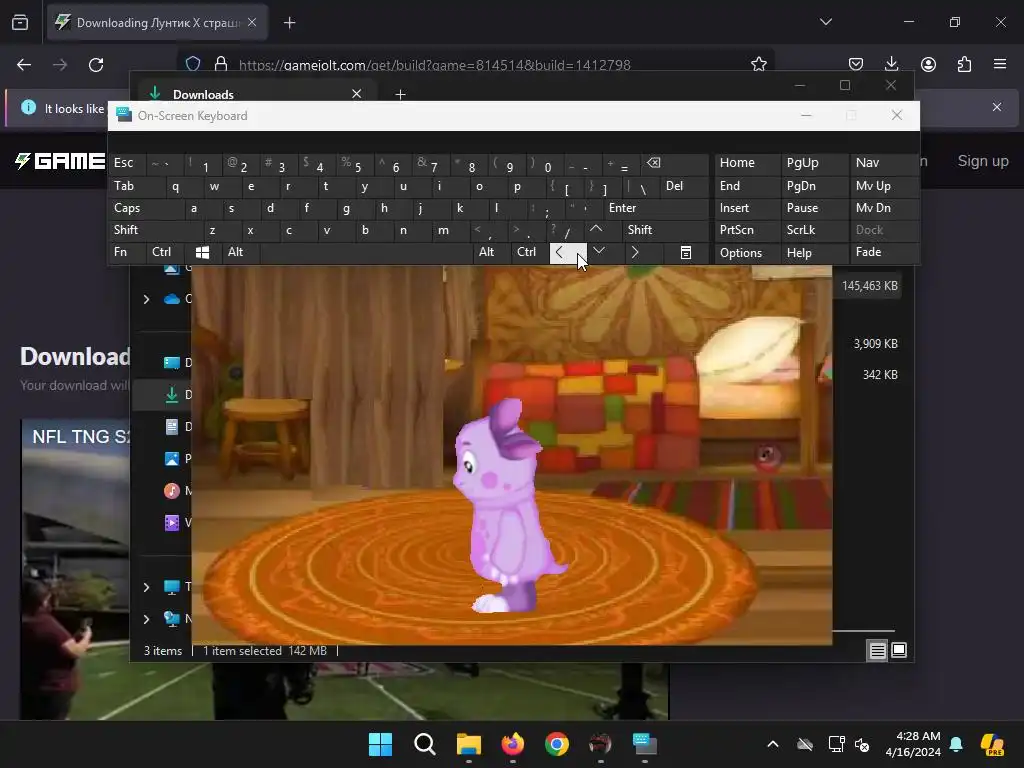Show hidden system tray icons
The height and width of the screenshot is (768, 1024).
point(773,744)
